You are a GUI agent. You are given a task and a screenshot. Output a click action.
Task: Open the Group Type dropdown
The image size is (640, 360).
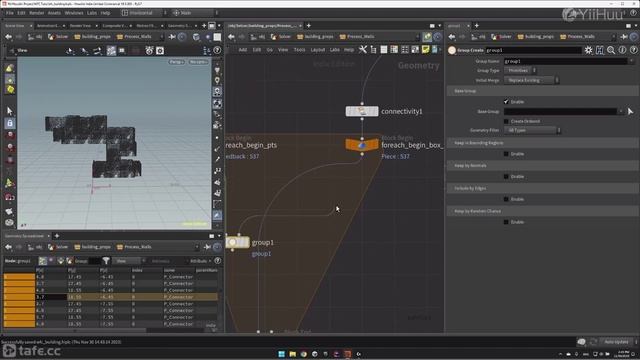[x=520, y=71]
